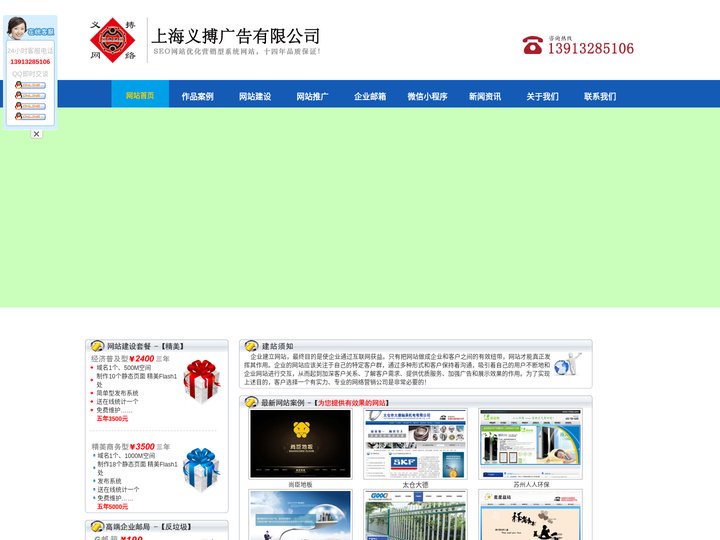Click the 五年3500元 price text
The image size is (720, 540).
click(112, 418)
